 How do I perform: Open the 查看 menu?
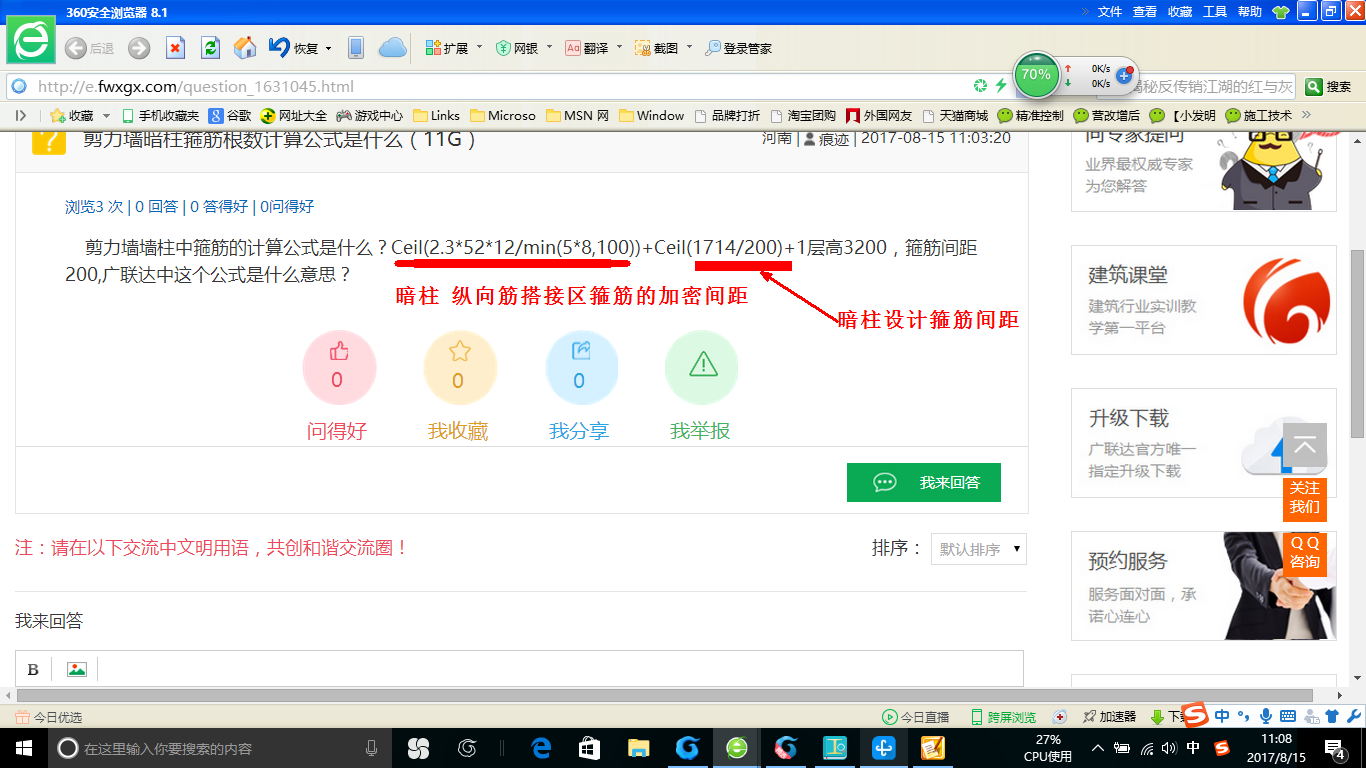pyautogui.click(x=1145, y=12)
